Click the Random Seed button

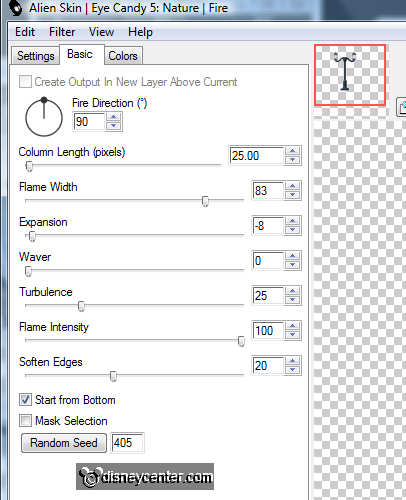click(64, 443)
